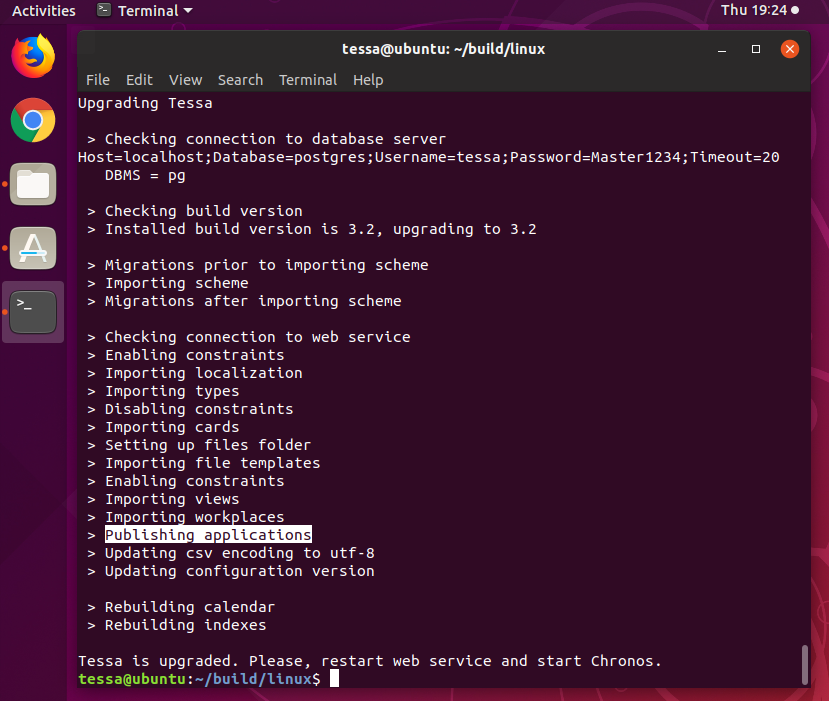Open Ubuntu Software from the dock

[33, 248]
